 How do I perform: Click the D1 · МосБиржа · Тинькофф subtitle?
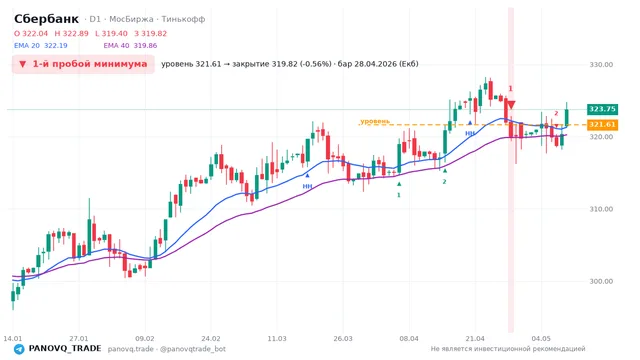pos(147,19)
